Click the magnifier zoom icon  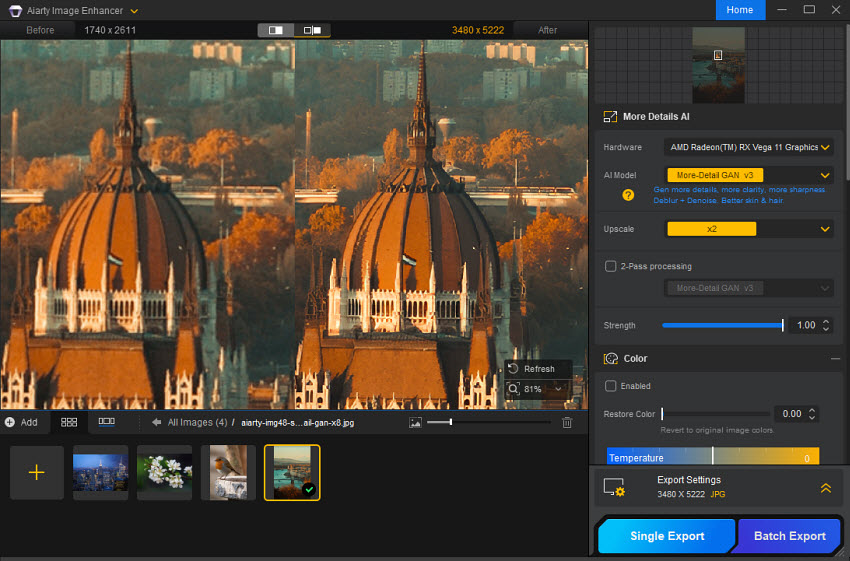click(x=513, y=389)
